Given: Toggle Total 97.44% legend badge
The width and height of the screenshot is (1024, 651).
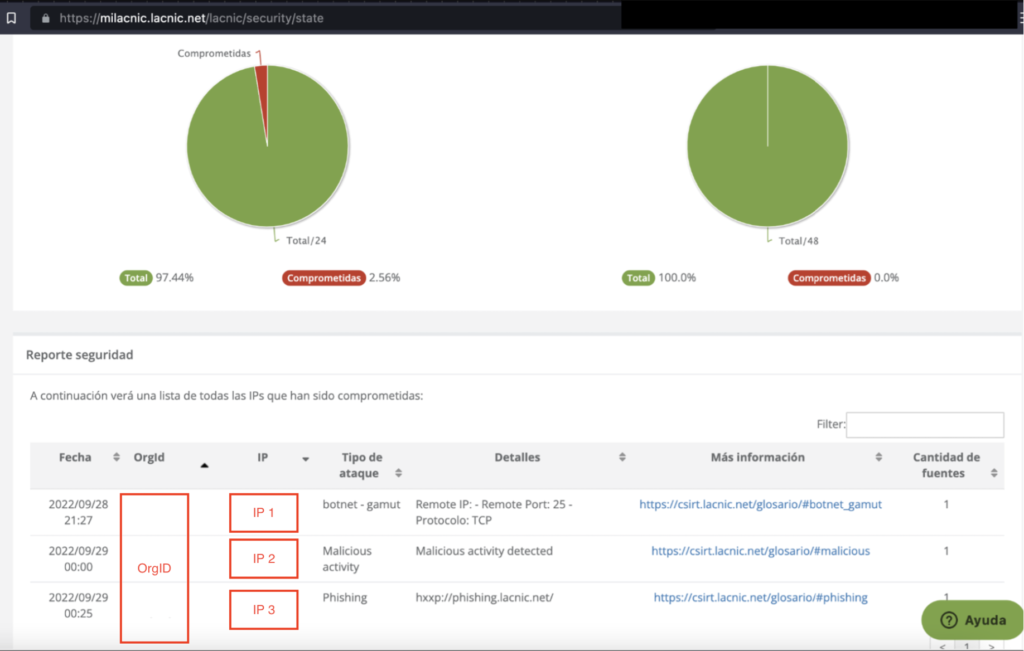Looking at the screenshot, I should click(135, 278).
